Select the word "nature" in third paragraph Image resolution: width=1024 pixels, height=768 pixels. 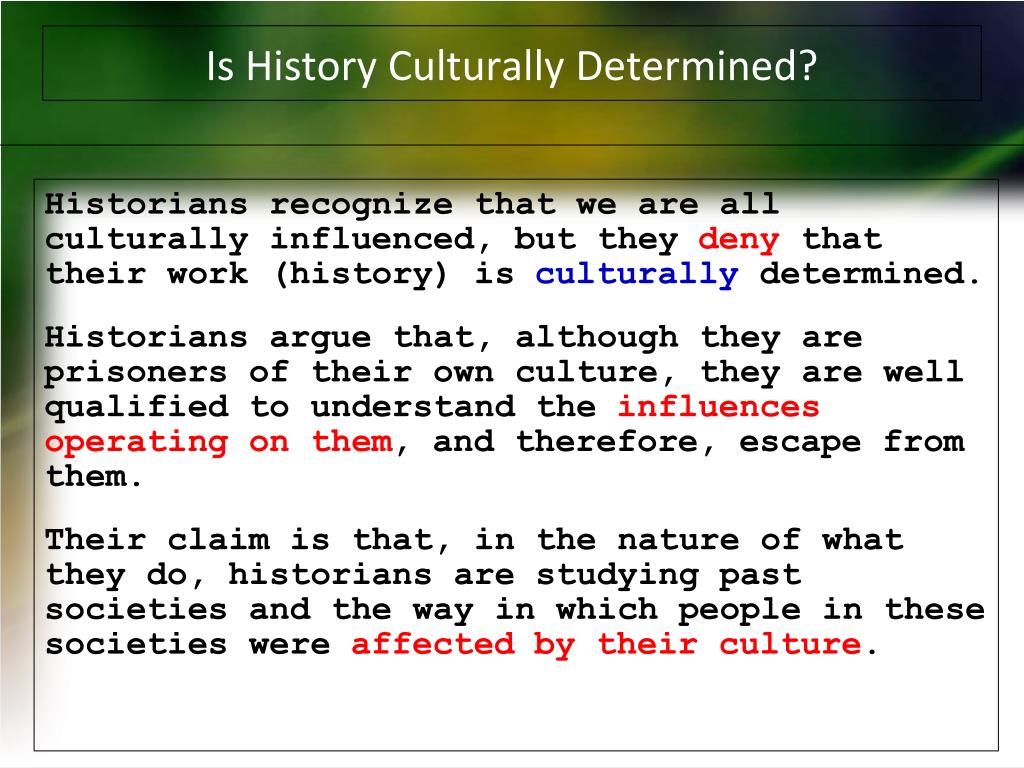click(678, 541)
